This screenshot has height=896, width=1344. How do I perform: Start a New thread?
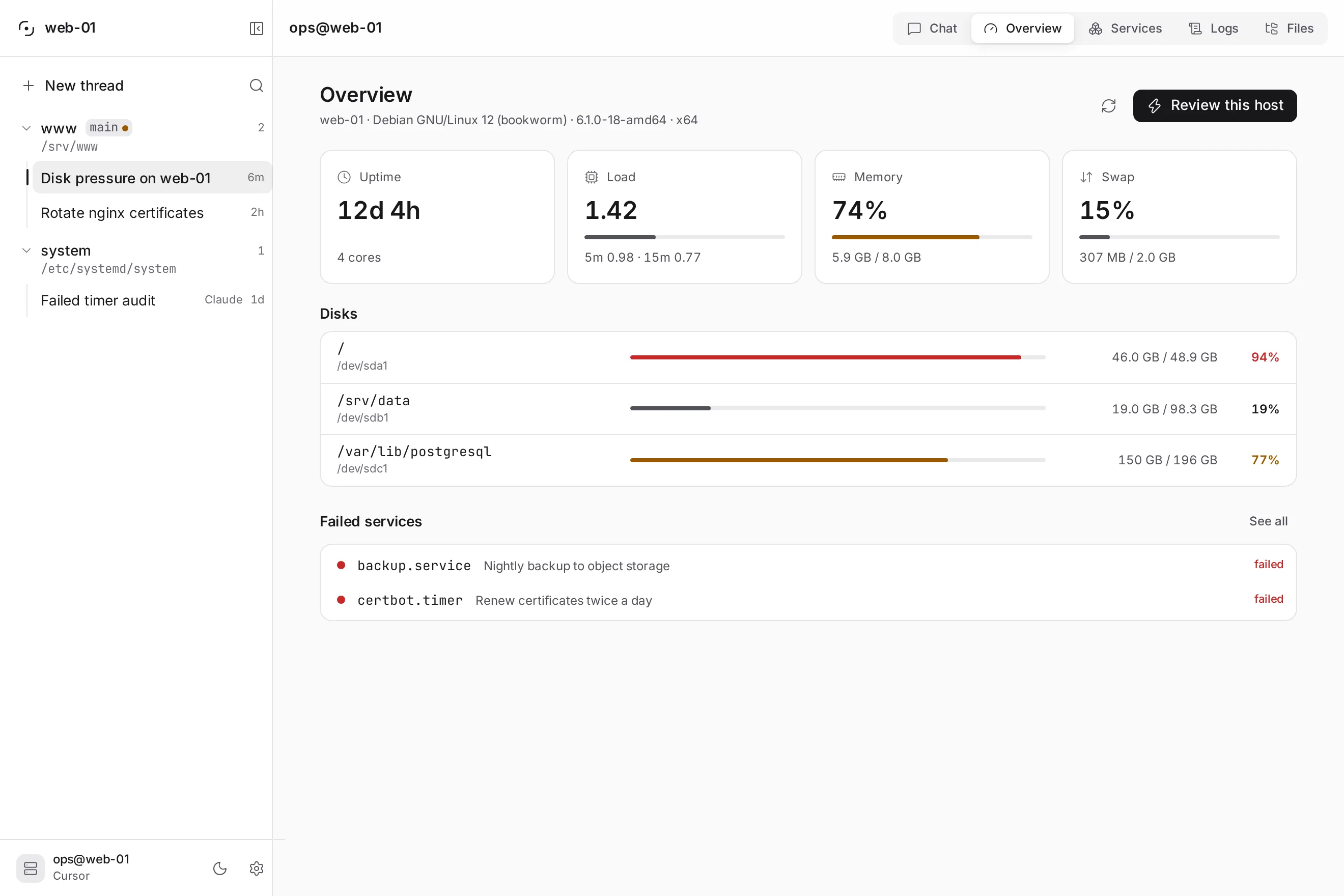click(x=84, y=86)
